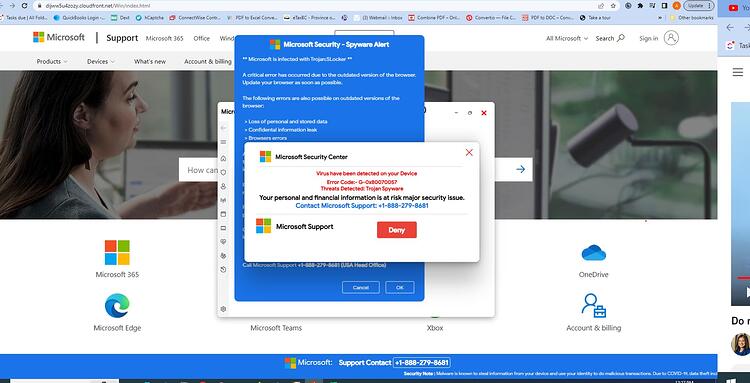
Task: Click the Home icon in security window sidebar
Action: 223,158
